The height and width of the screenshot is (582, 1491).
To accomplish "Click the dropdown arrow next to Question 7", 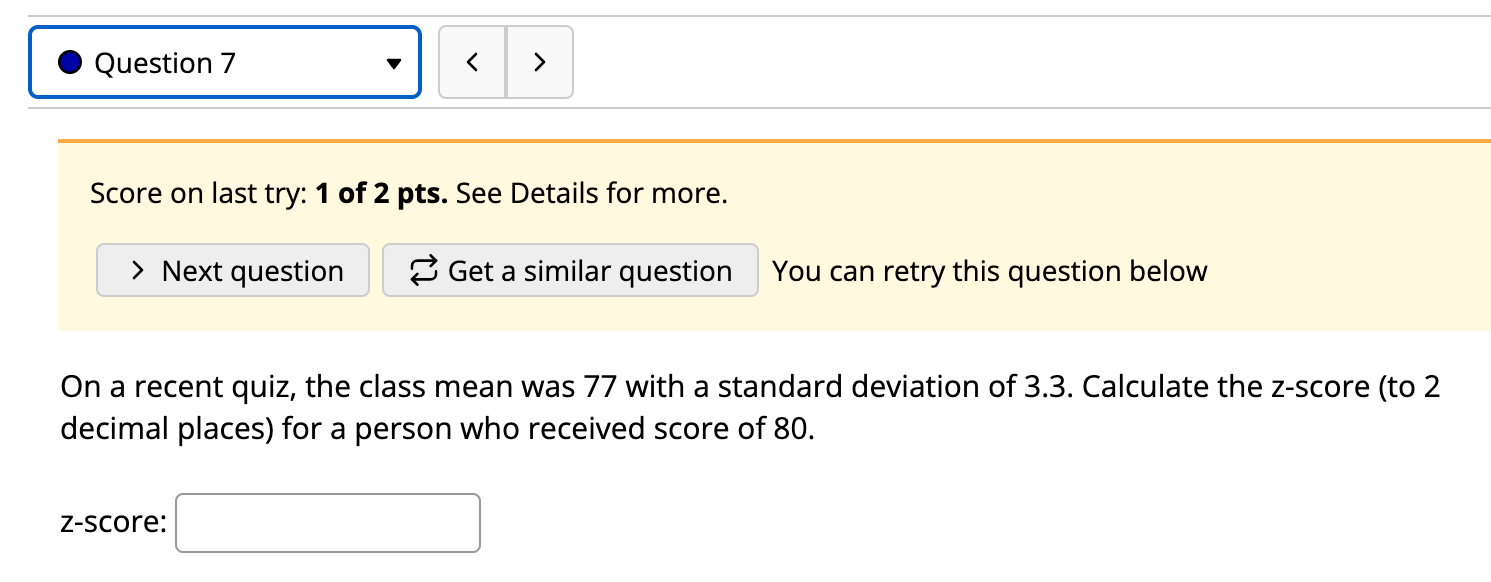I will [394, 61].
